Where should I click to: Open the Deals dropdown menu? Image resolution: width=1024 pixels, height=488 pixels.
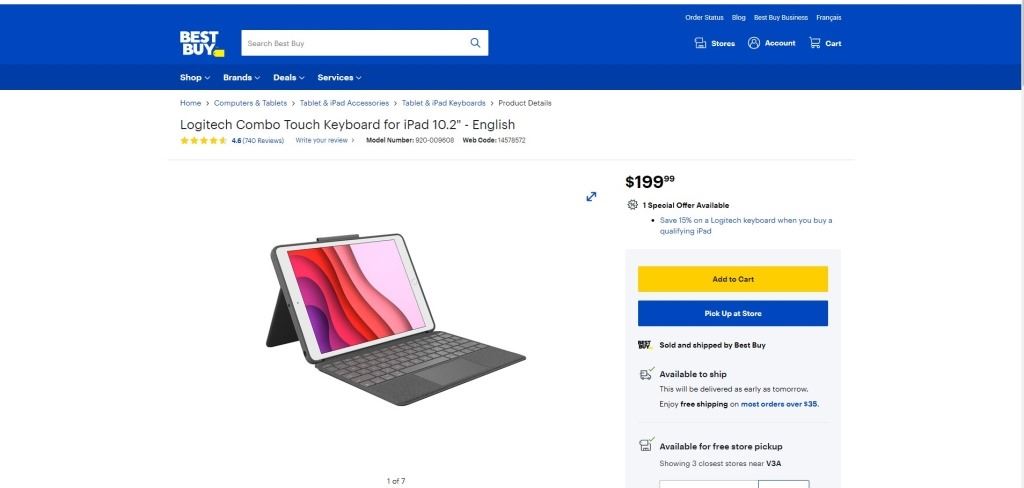point(289,77)
